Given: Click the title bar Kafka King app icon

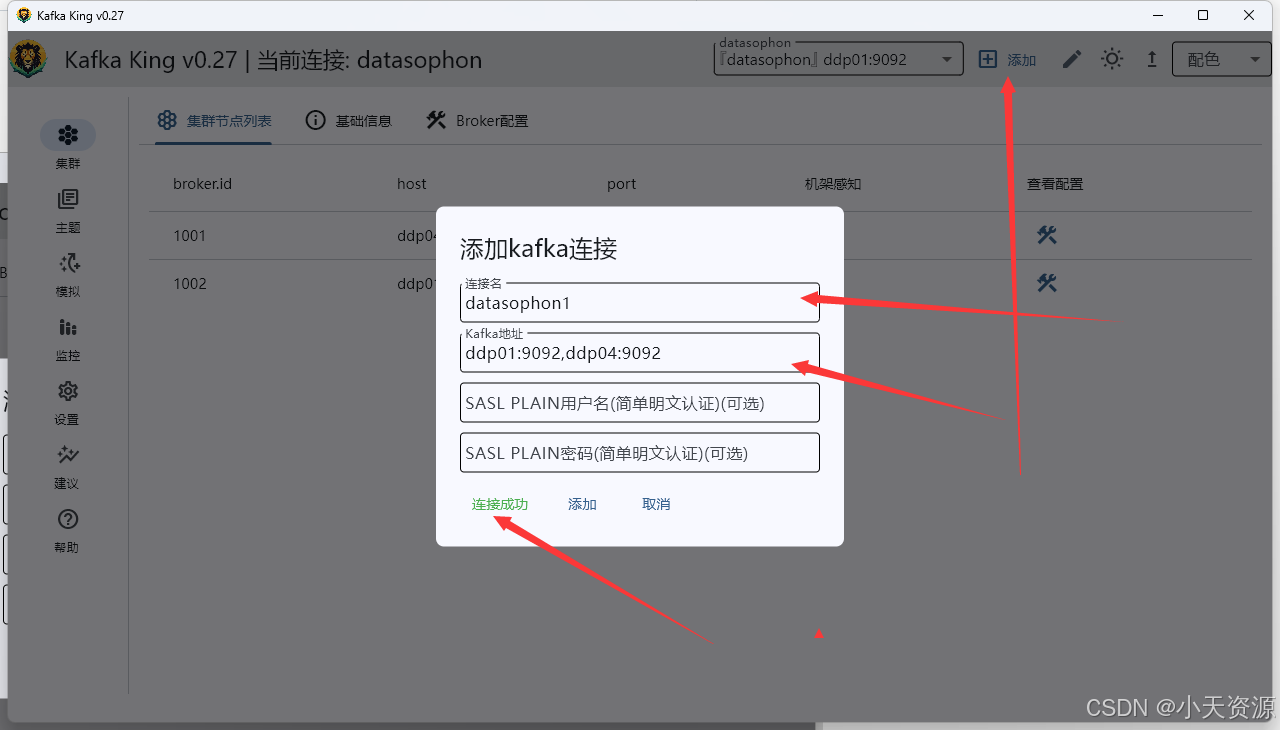Looking at the screenshot, I should tap(24, 15).
